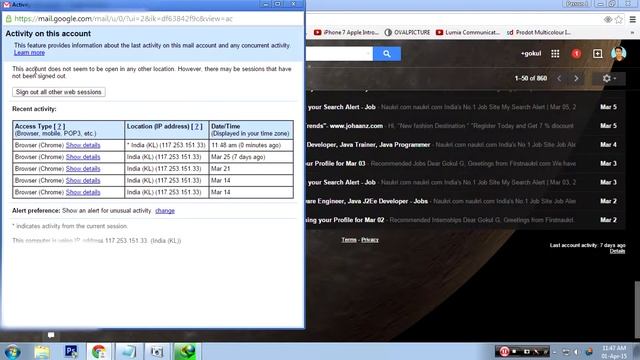This screenshot has height=360, width=640.
Task: Open the Chrome hamburger menu
Action: point(633,19)
